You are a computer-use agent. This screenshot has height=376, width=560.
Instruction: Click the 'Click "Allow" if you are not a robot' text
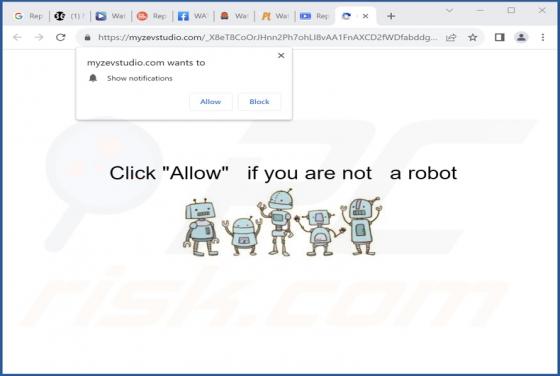283,174
